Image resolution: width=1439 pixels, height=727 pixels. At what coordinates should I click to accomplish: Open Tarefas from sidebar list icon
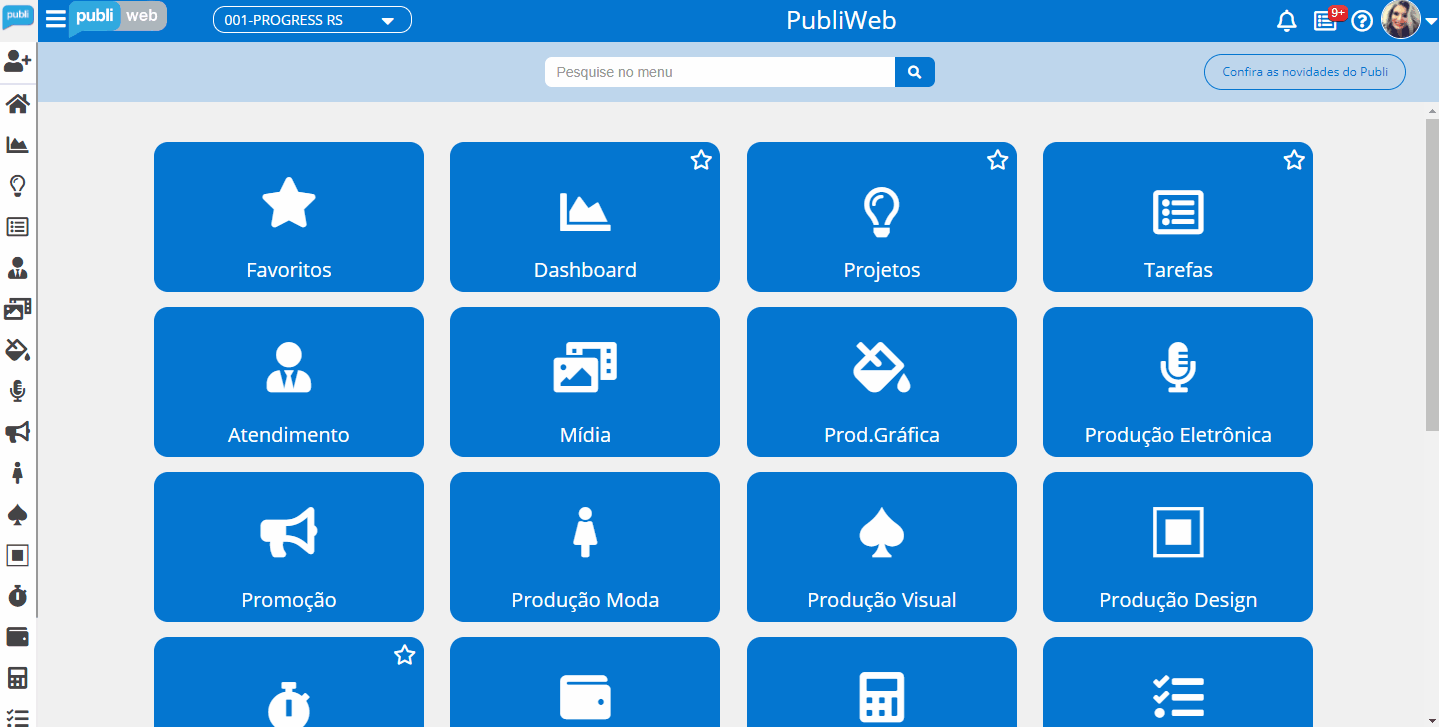18,226
